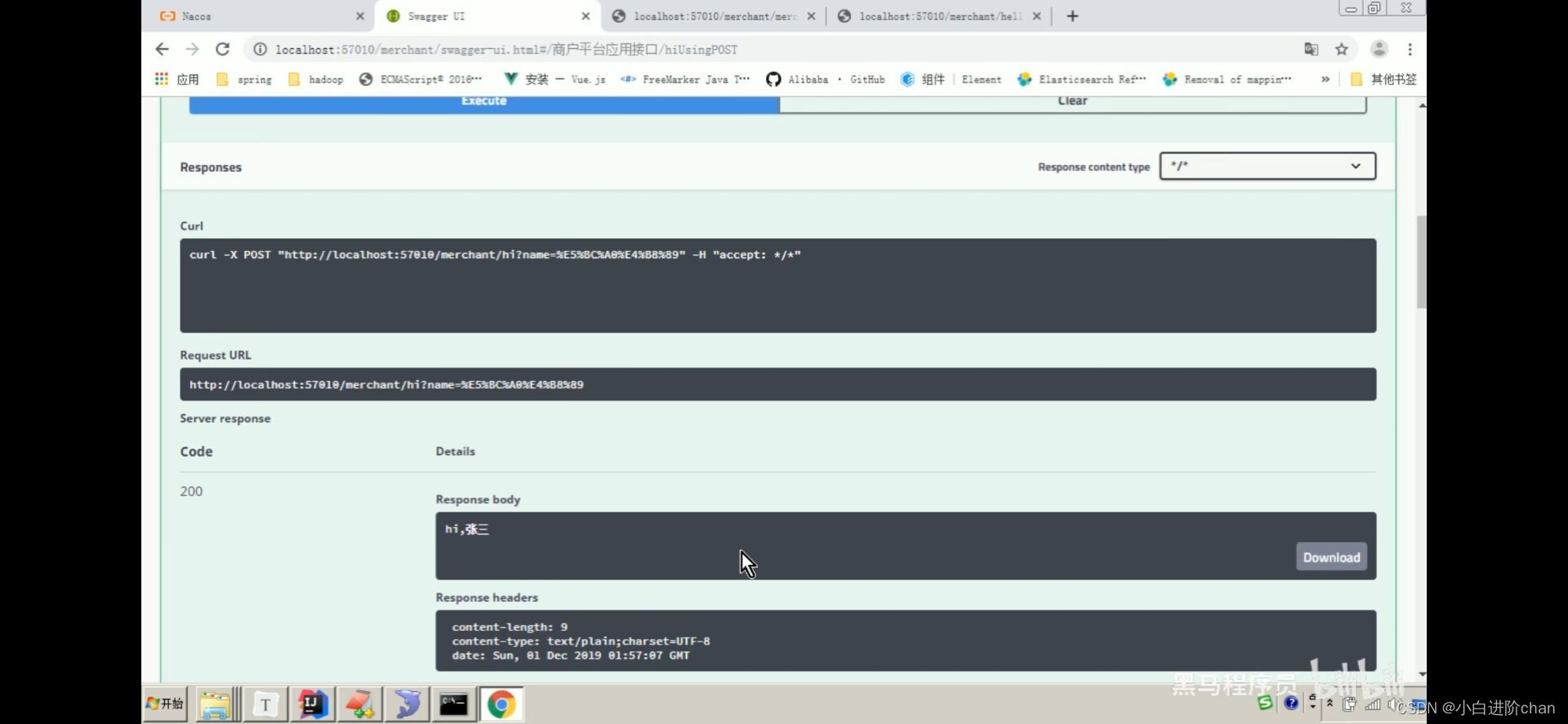Close the Swagger UI tab
The width and height of the screenshot is (1568, 724).
pyautogui.click(x=586, y=16)
